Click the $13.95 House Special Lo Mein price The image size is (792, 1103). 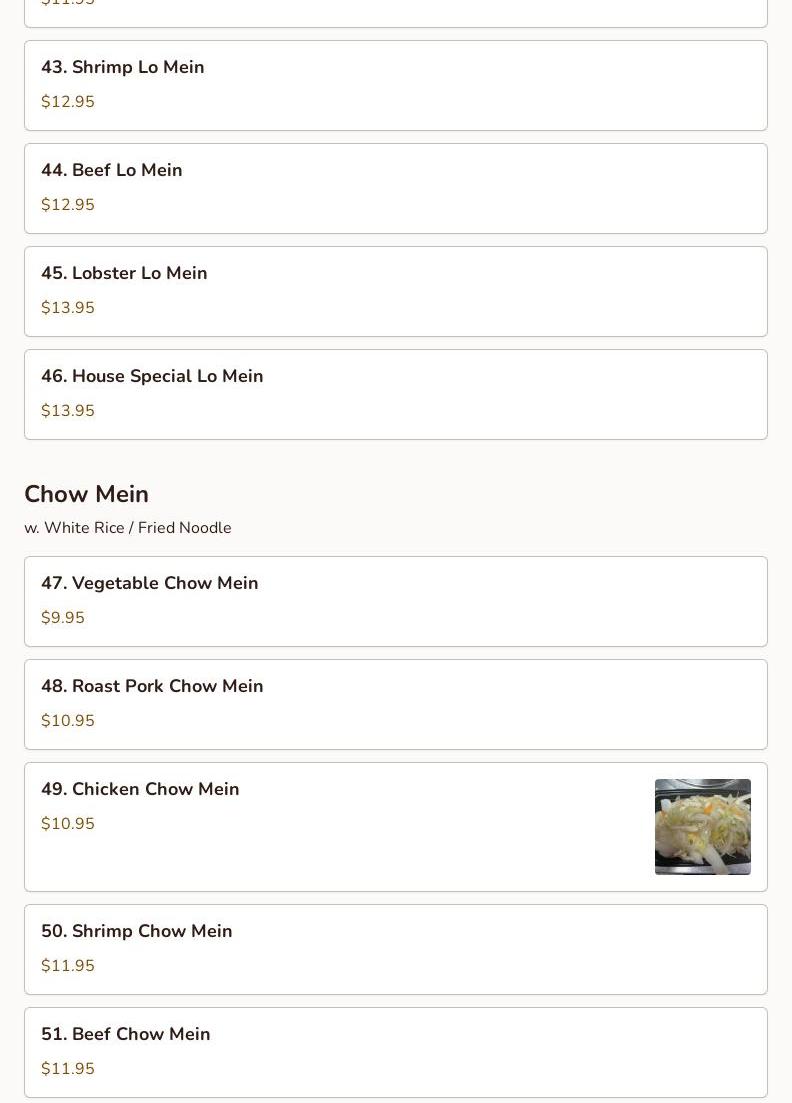[68, 411]
